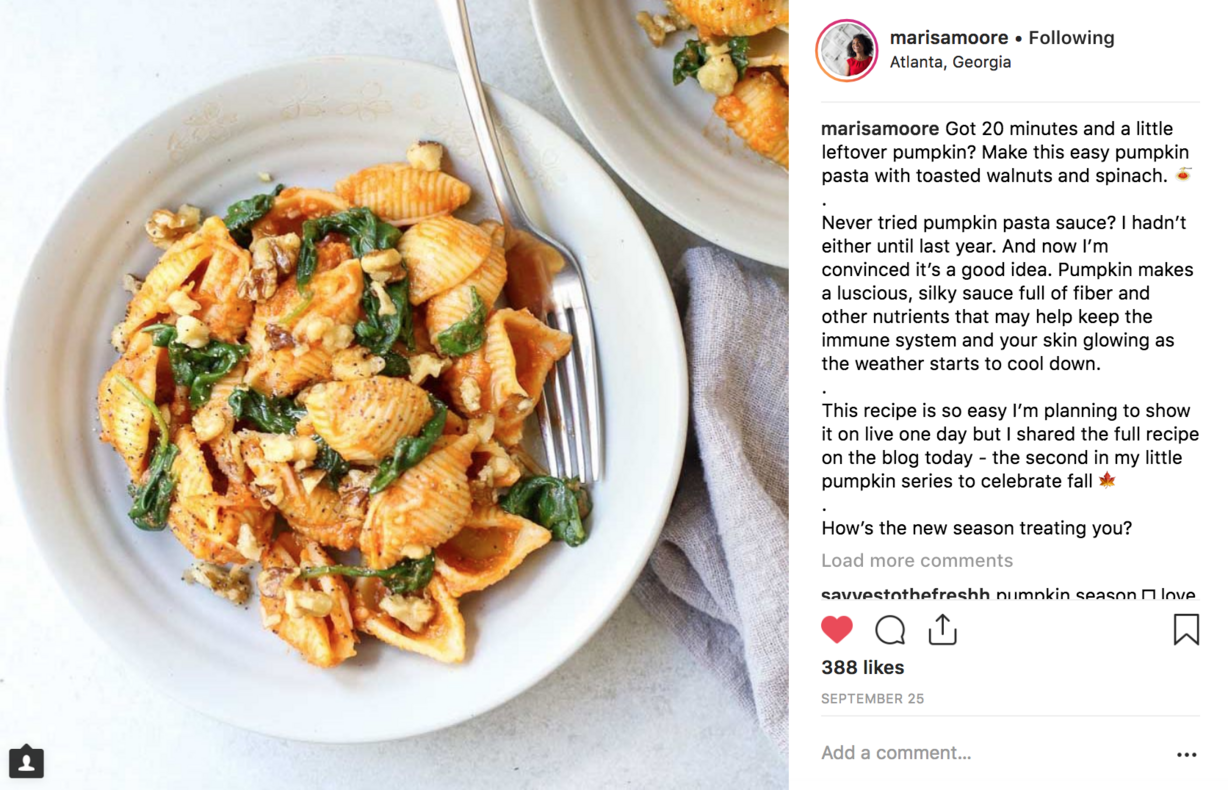Open marisamoore profile picture avatar

[x=847, y=50]
